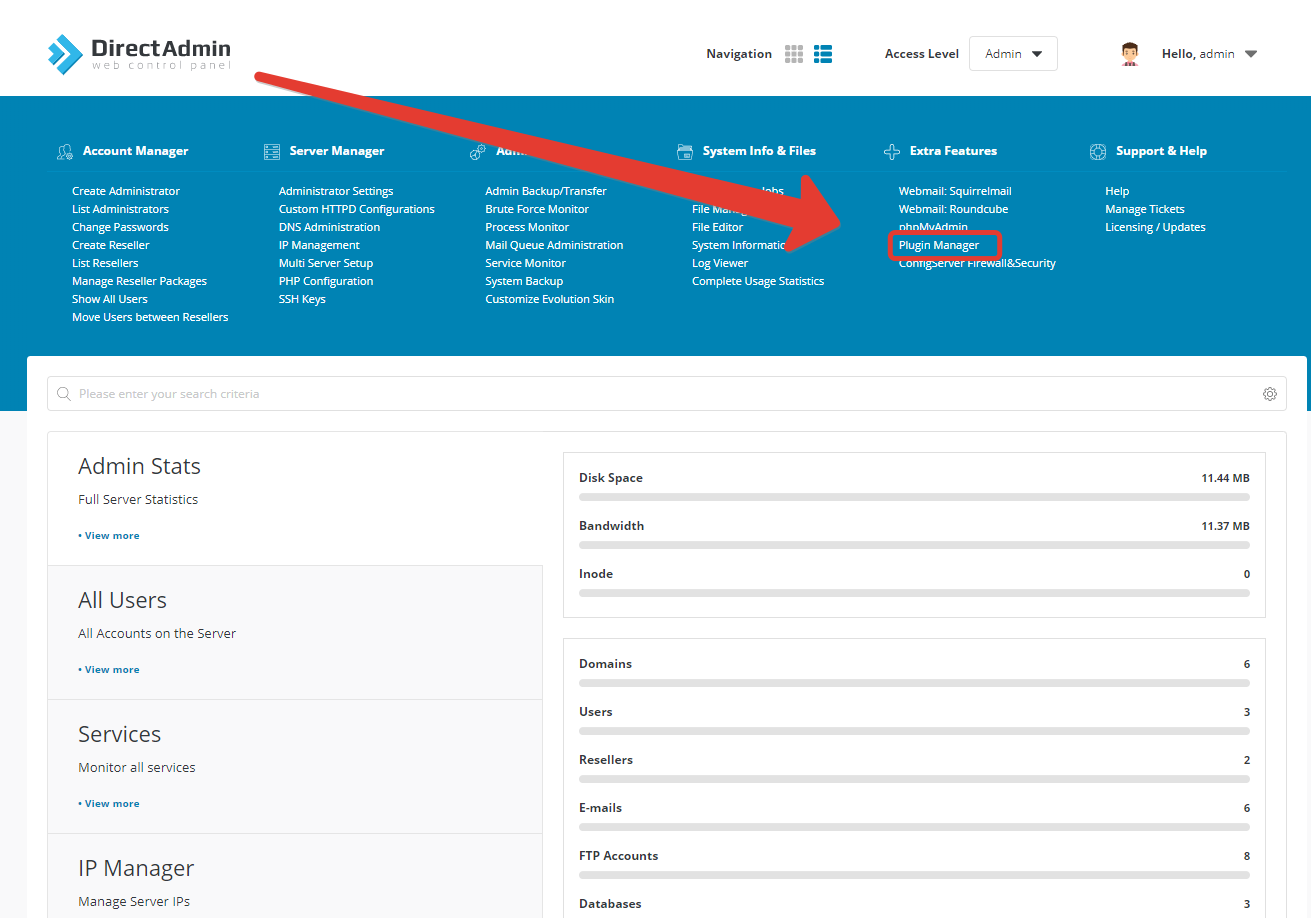Click the Support & Help section icon

pos(1097,151)
